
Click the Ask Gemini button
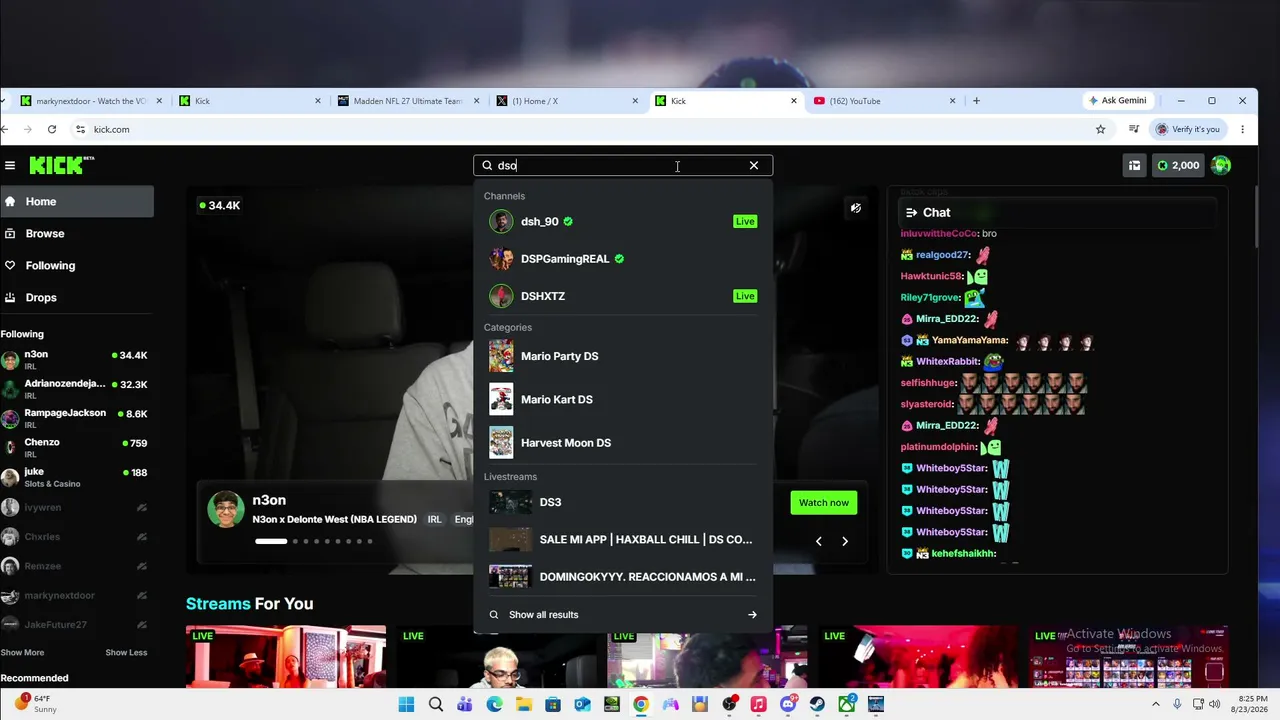[1117, 101]
